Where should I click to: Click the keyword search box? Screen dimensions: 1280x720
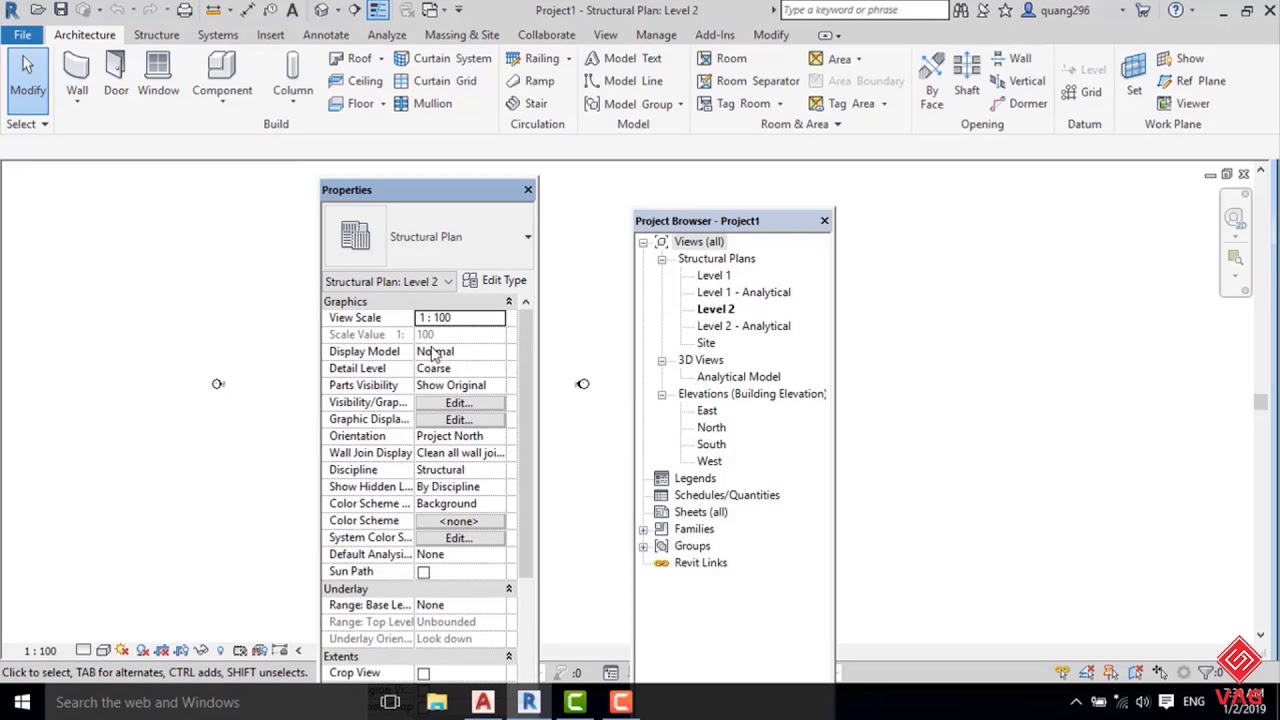864,10
